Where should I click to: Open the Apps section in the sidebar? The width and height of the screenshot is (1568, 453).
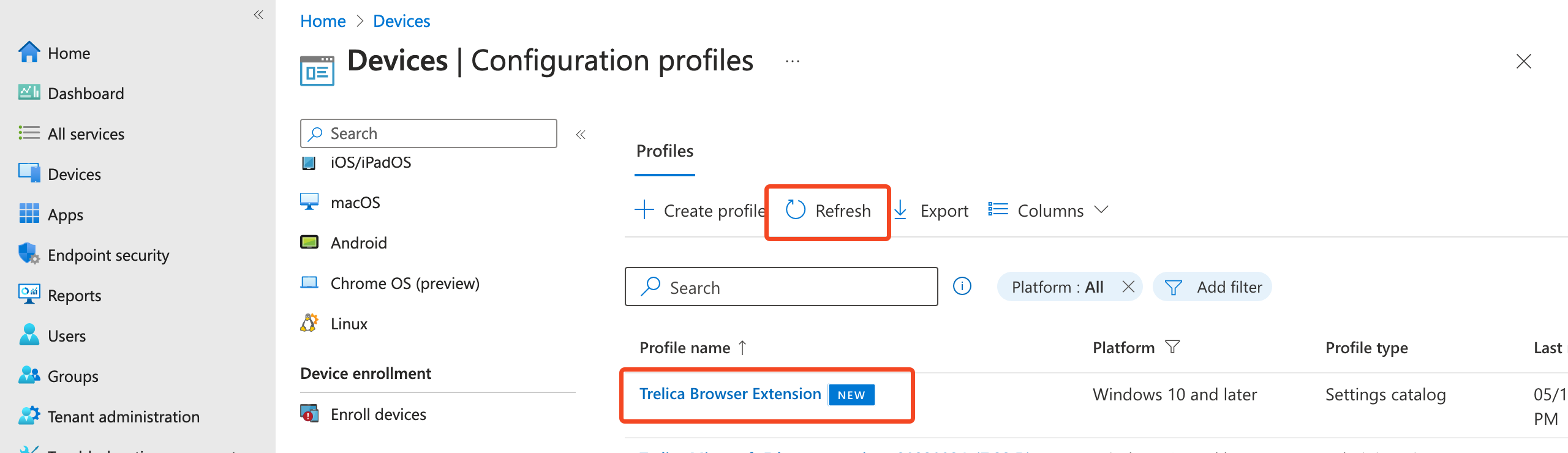65,214
